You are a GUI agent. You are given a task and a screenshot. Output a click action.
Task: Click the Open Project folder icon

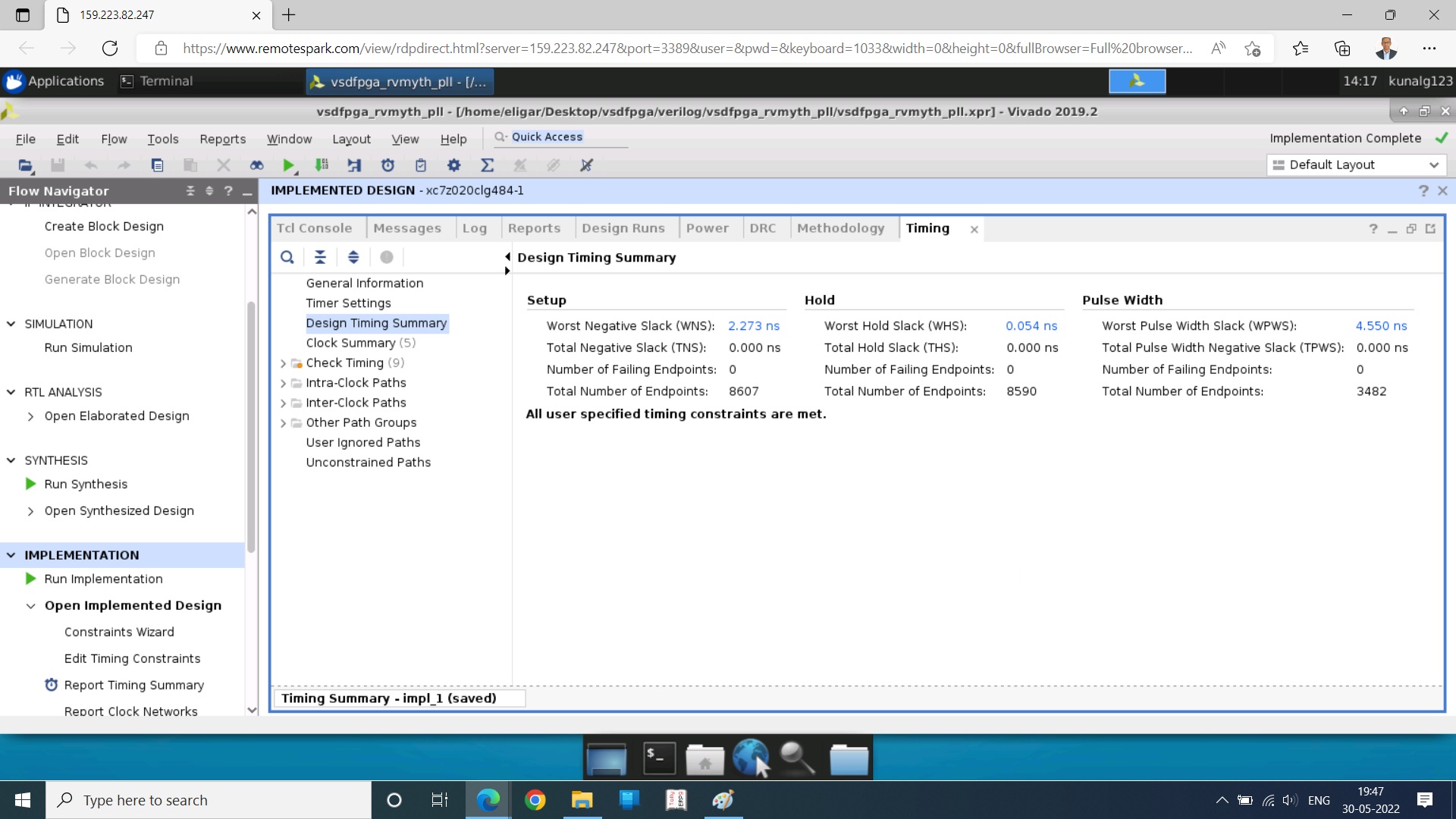(x=25, y=165)
